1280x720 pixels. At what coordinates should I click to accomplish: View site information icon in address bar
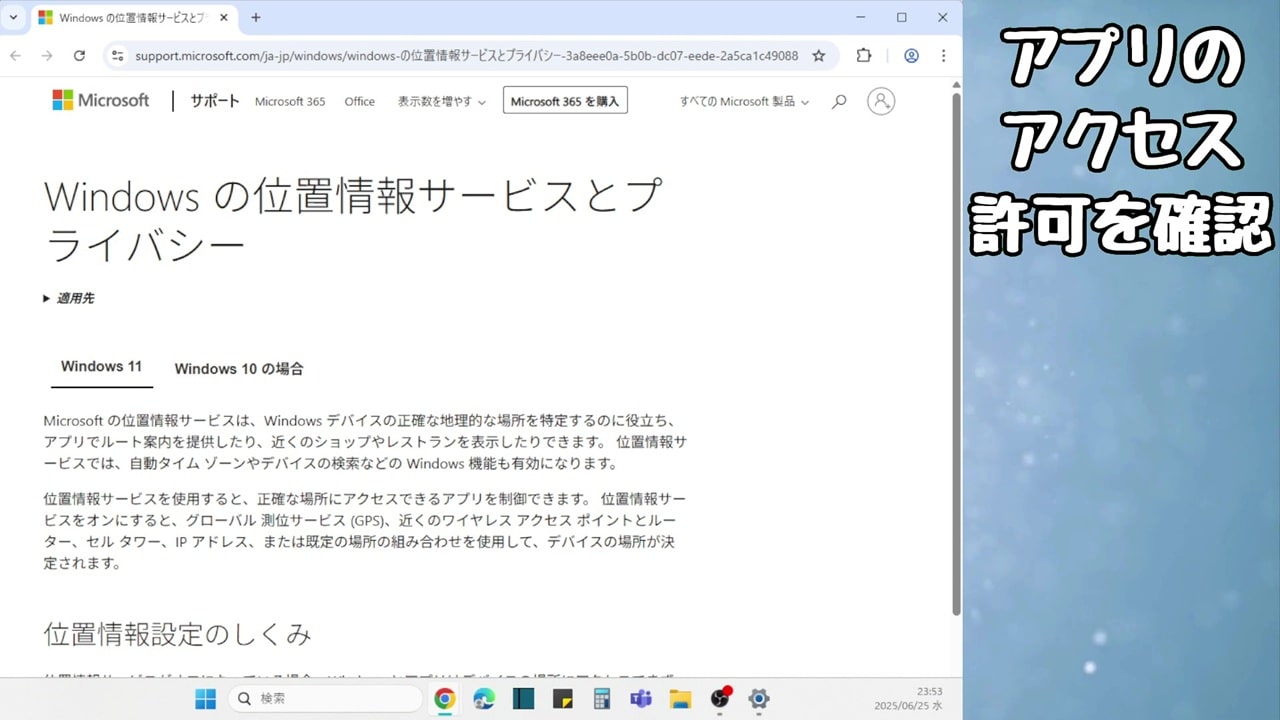point(118,56)
